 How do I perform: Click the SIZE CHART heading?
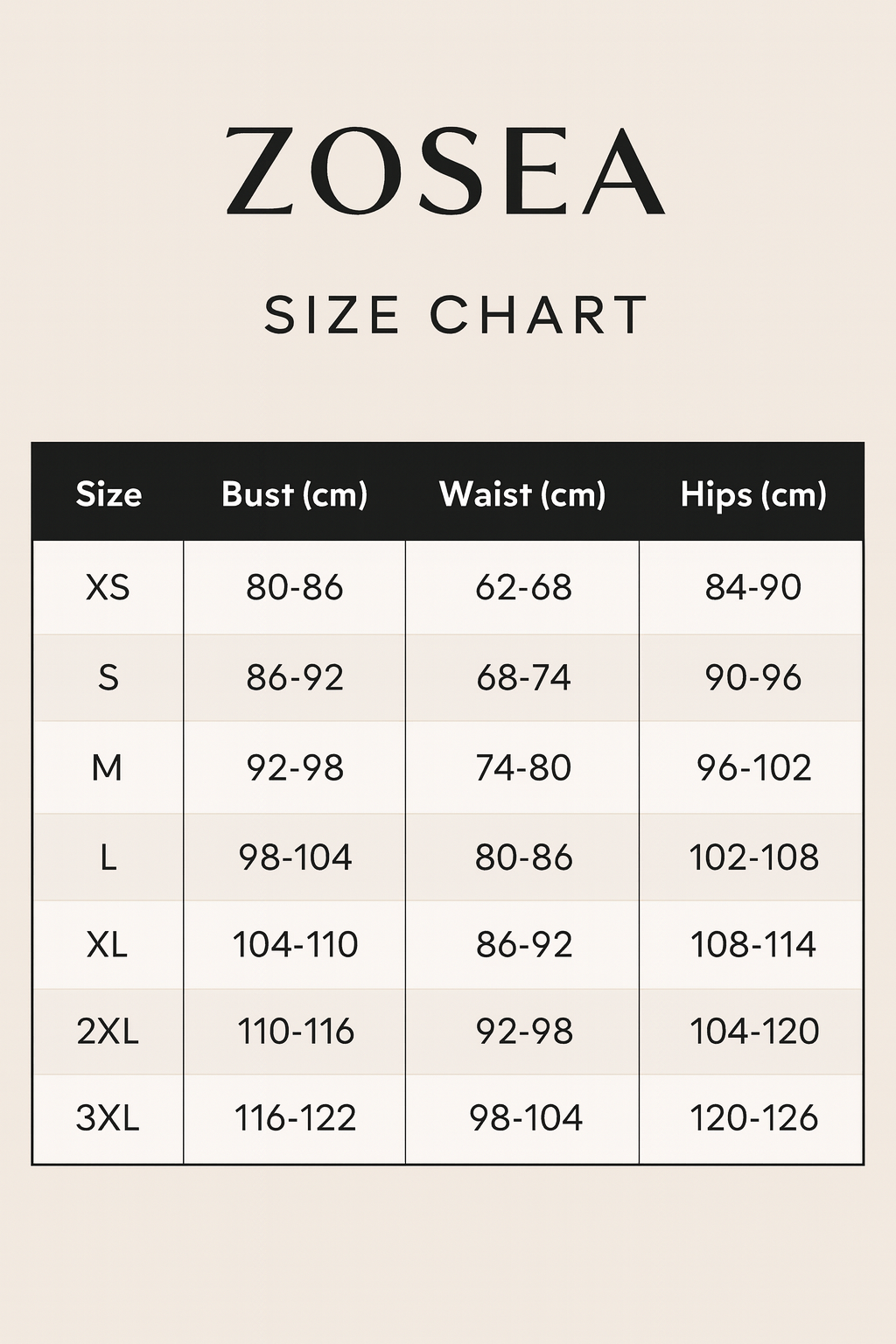pyautogui.click(x=455, y=316)
